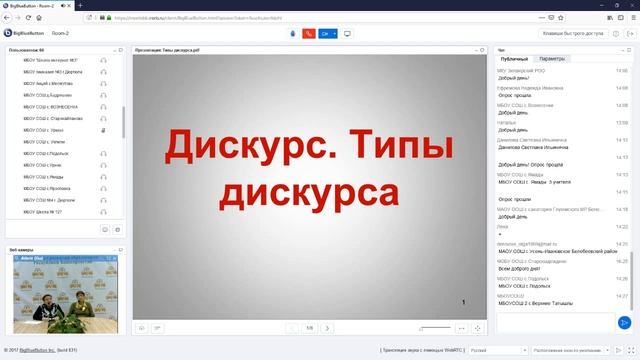Go to the previous slide
Image resolution: width=640 pixels, height=360 pixels.
pyautogui.click(x=292, y=328)
